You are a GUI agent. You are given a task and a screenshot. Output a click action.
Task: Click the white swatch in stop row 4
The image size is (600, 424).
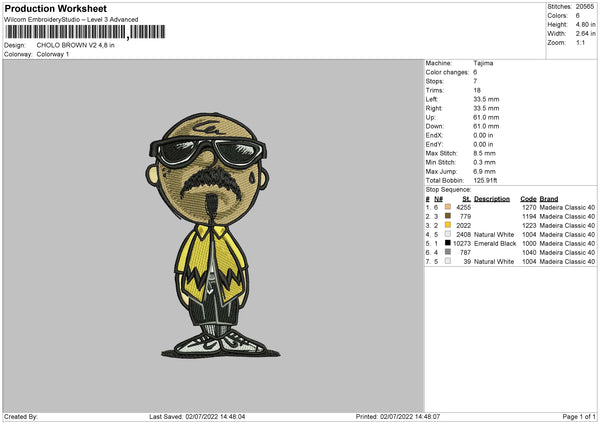448,234
